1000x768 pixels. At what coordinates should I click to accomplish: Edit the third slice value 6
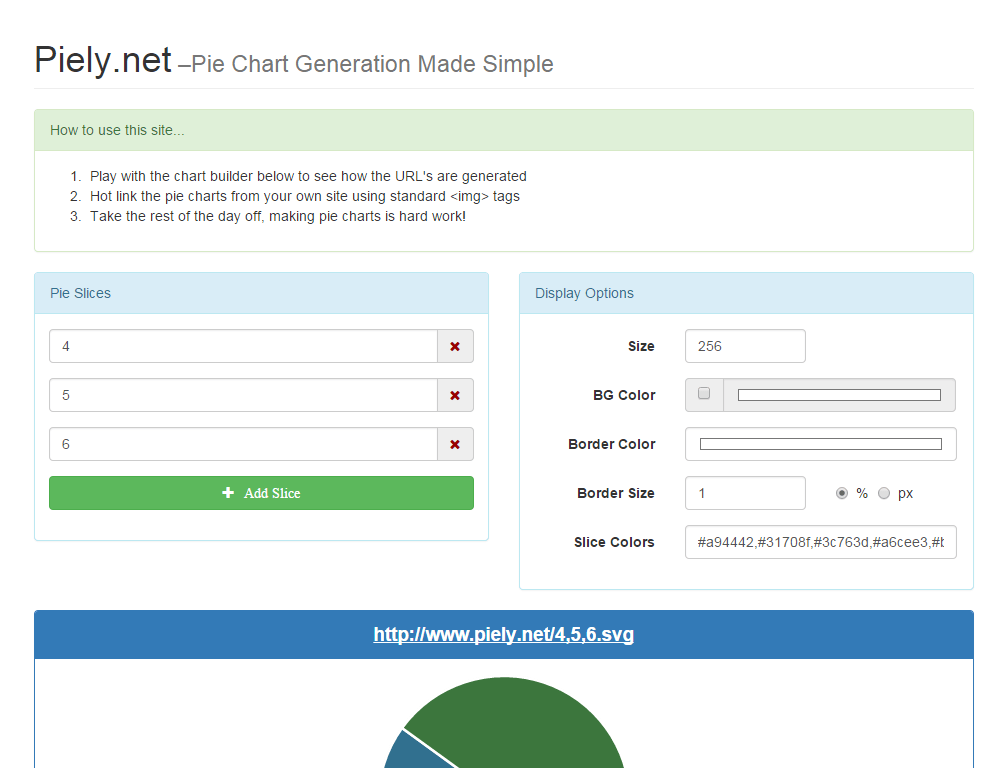coord(244,445)
